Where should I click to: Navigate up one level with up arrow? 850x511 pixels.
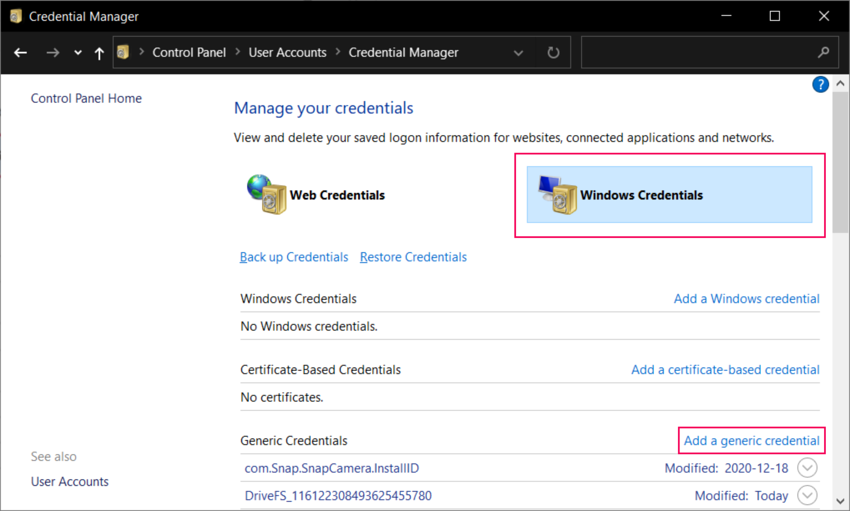[x=98, y=53]
